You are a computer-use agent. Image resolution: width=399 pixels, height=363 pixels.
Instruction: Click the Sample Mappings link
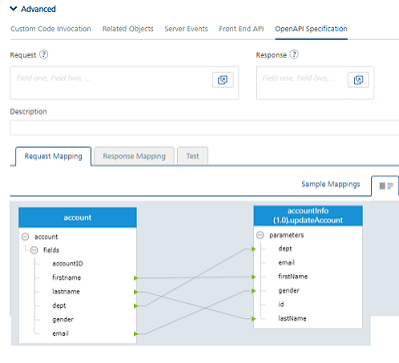[331, 184]
